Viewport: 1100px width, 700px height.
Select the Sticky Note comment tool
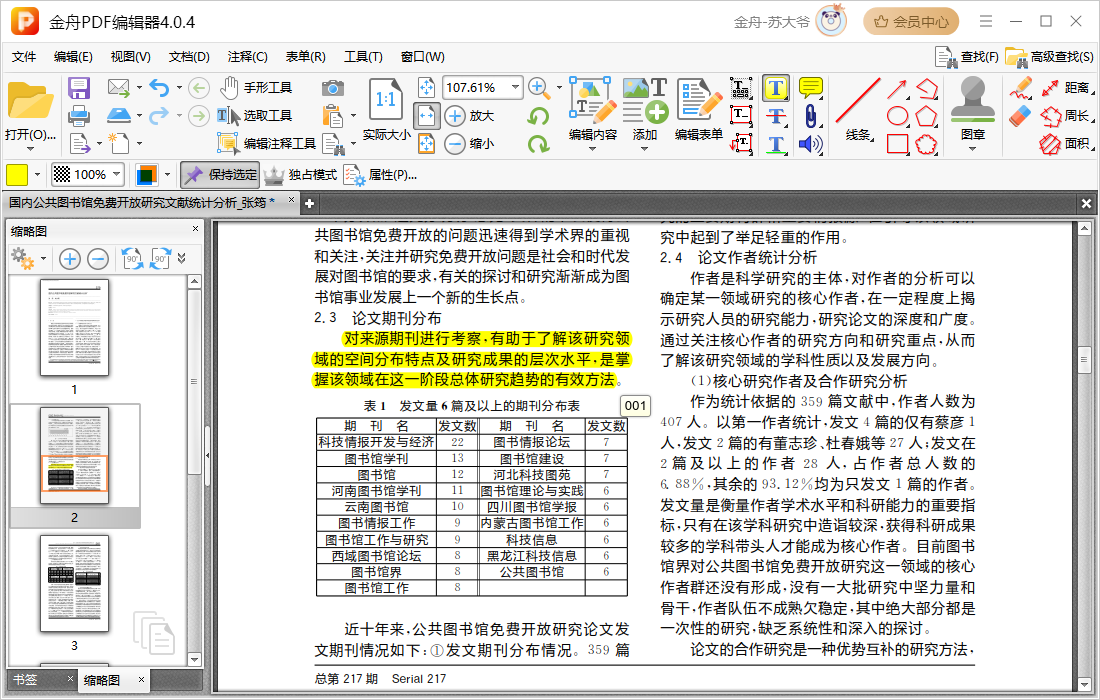pyautogui.click(x=811, y=88)
